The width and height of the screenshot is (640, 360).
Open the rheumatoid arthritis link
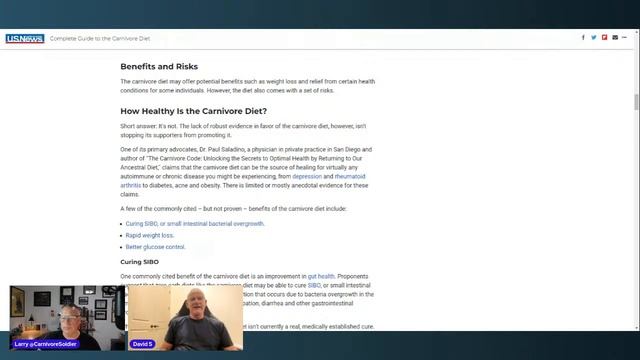243,181
